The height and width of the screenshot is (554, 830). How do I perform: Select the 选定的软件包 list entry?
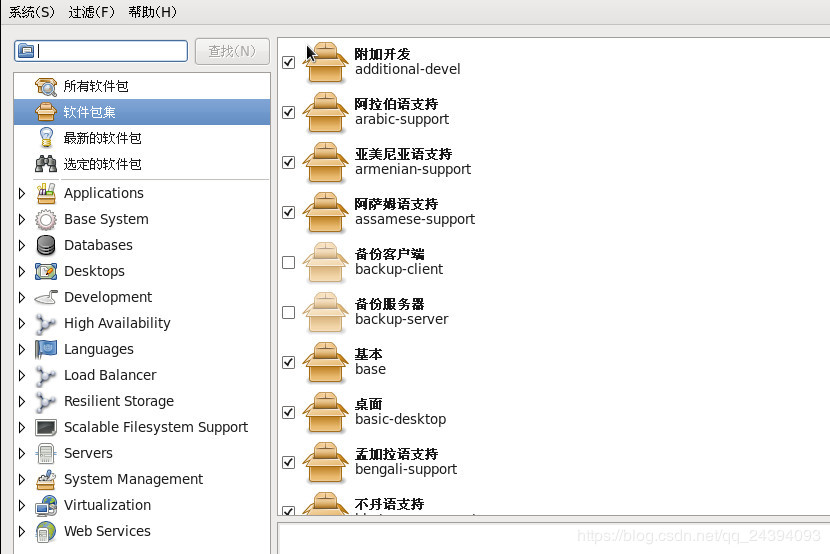[142, 164]
